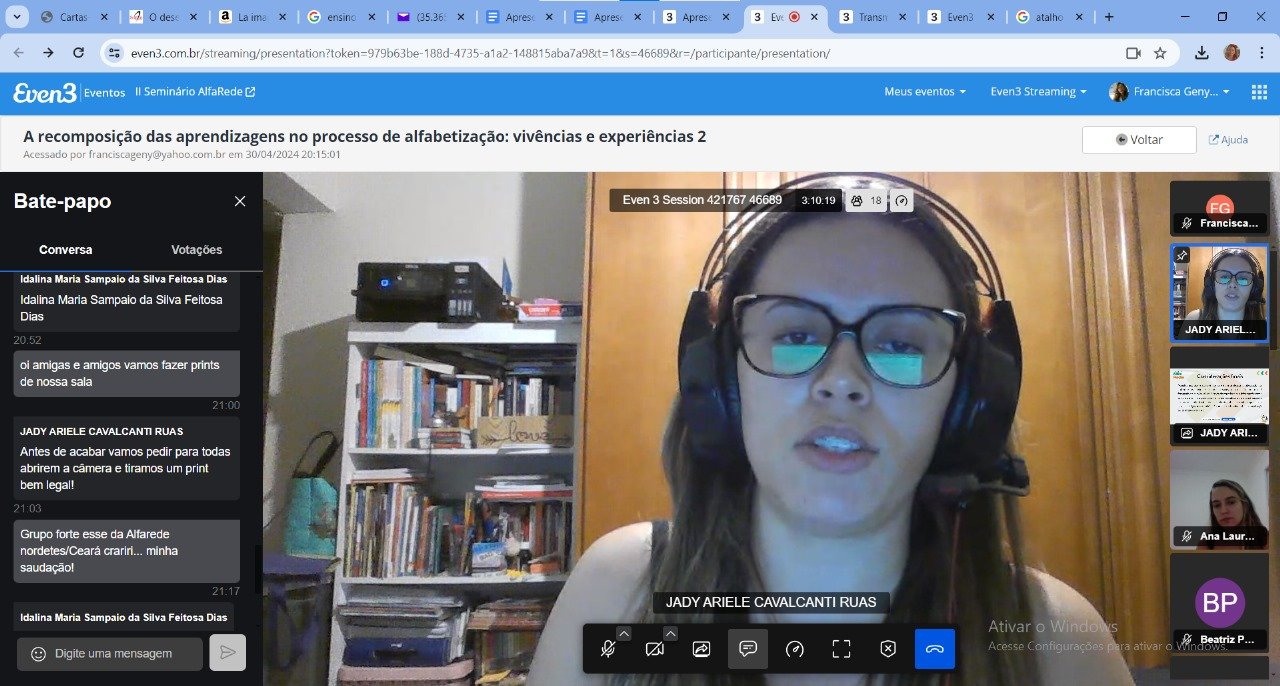Select Francisca participant thumbnail
The height and width of the screenshot is (686, 1280).
[1219, 208]
